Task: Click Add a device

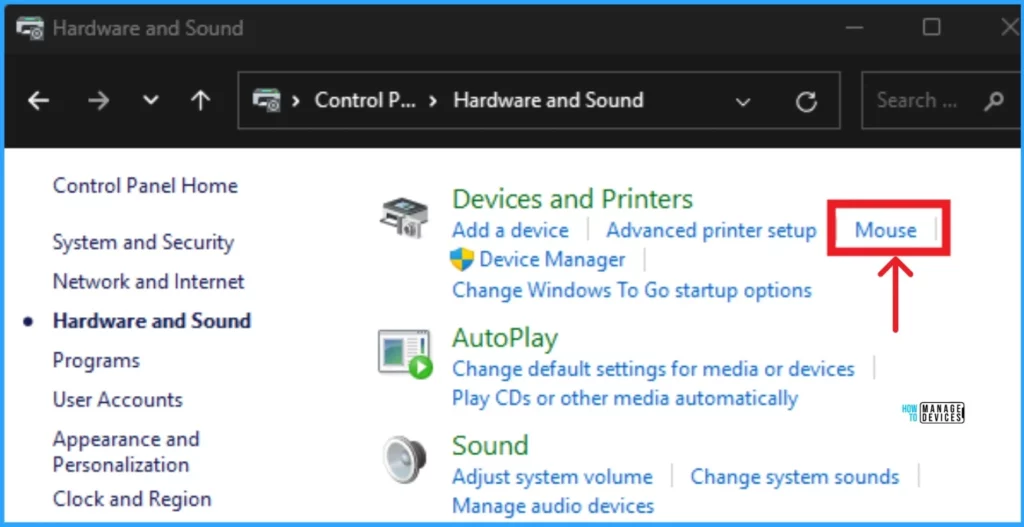Action: click(x=510, y=231)
